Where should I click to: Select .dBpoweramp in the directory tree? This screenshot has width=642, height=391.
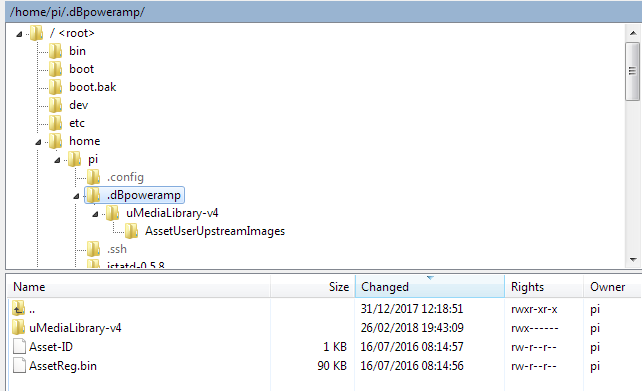(144, 195)
